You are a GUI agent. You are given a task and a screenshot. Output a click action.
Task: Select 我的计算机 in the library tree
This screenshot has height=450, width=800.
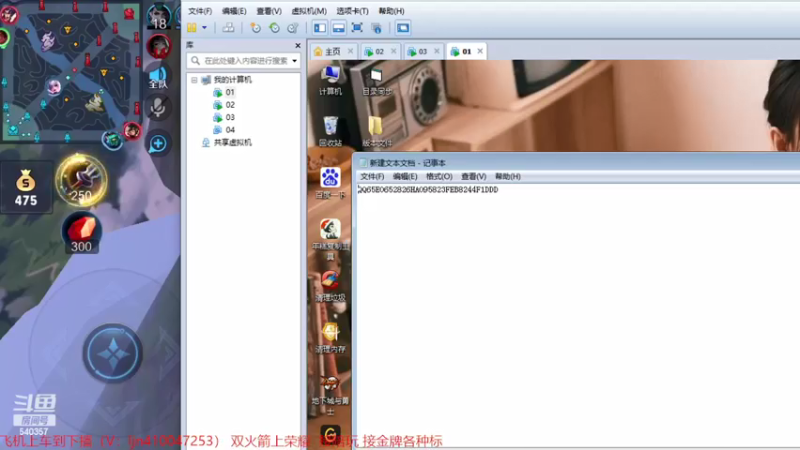(x=232, y=80)
